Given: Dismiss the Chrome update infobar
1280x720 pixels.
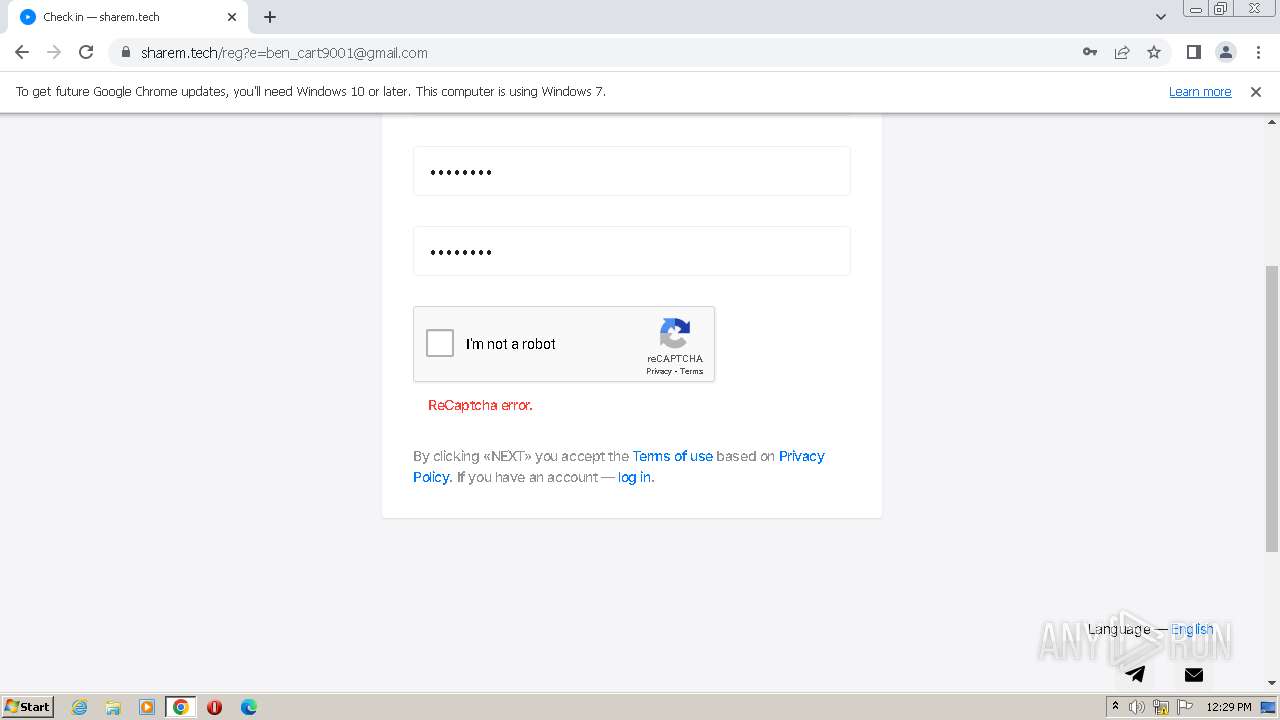Looking at the screenshot, I should point(1256,91).
